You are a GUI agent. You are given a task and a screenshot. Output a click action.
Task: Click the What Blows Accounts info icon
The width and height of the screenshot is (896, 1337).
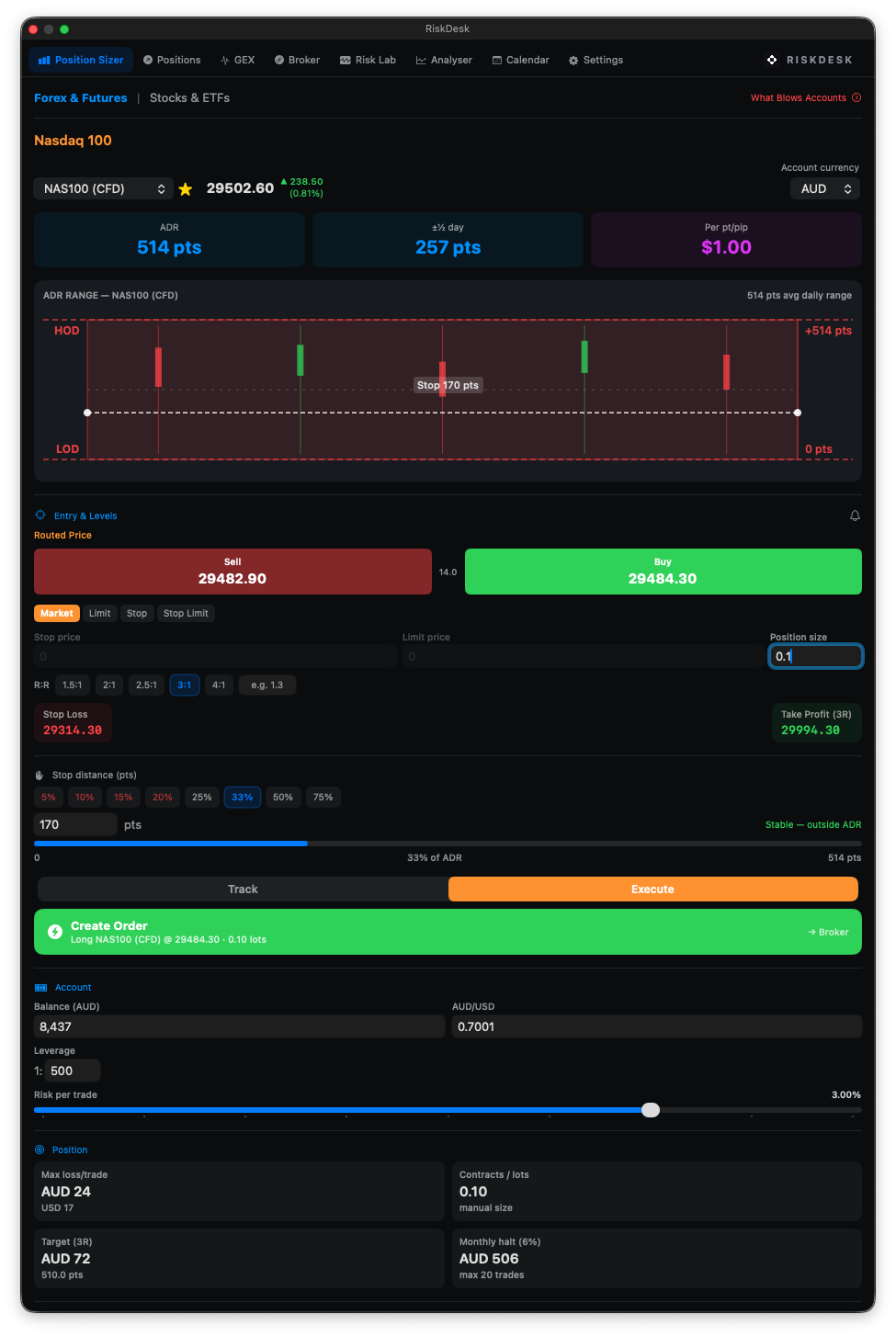(856, 97)
